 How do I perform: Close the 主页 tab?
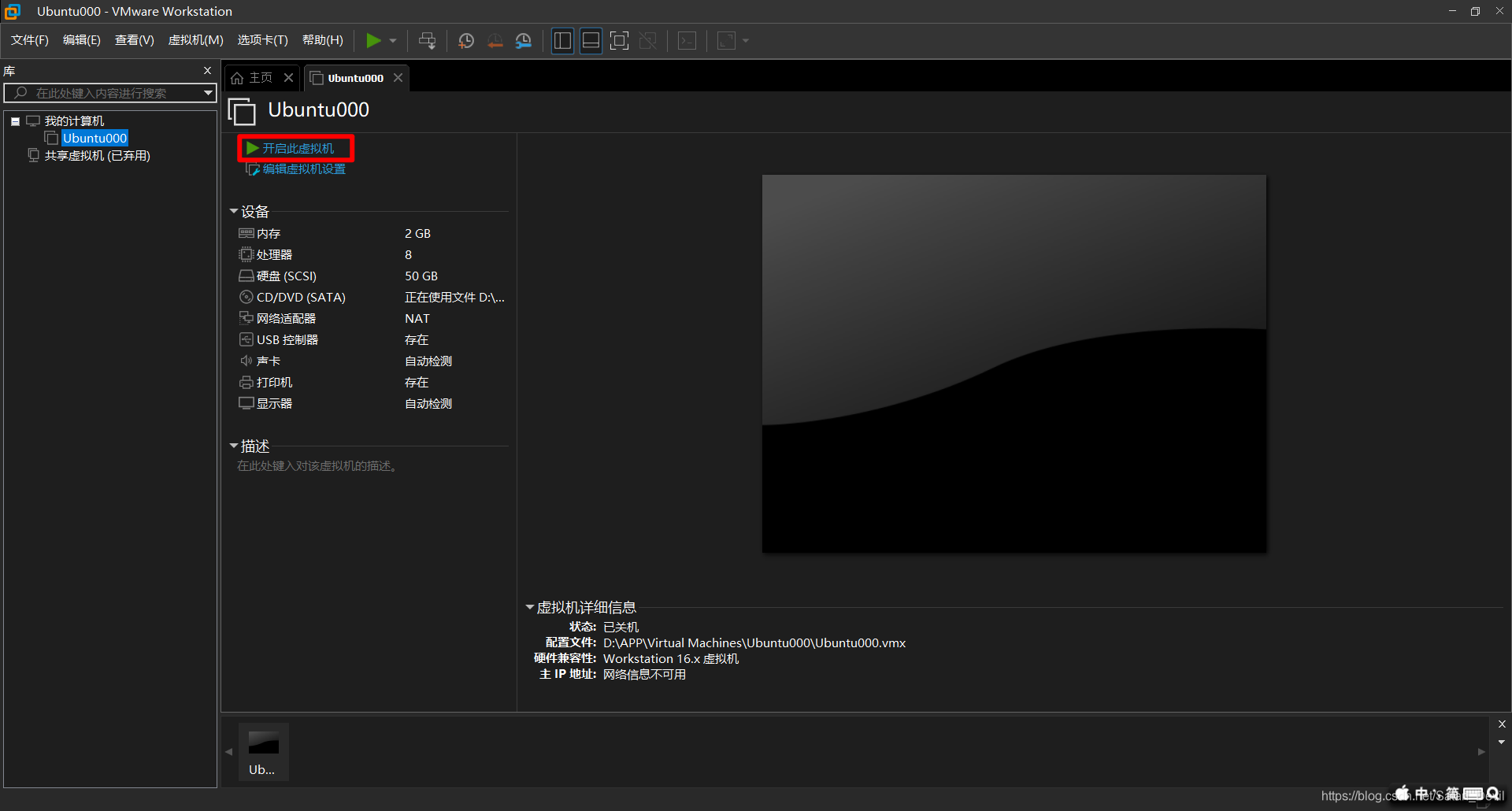(289, 77)
